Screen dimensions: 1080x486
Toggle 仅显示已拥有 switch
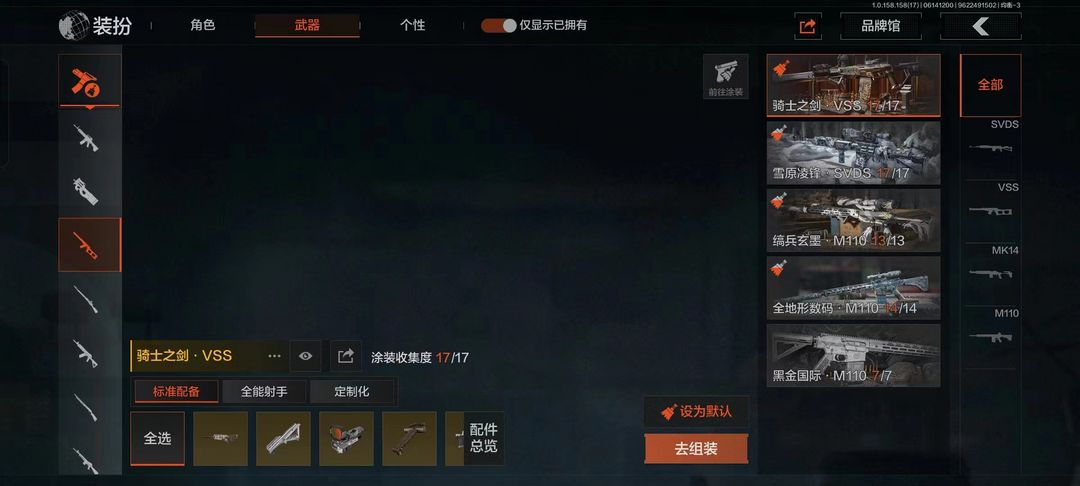[x=498, y=25]
